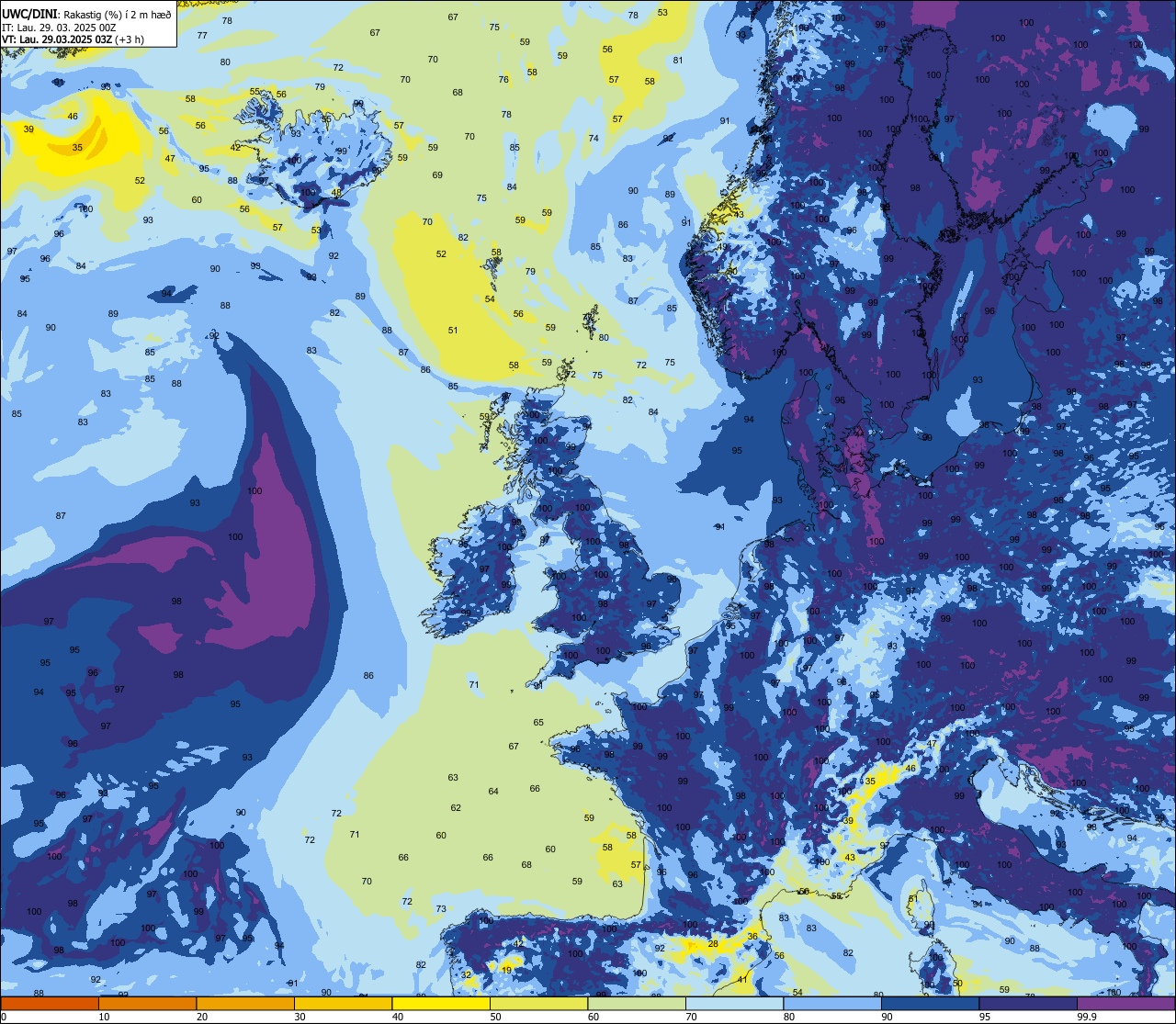Screen dimensions: 1176x1024
Task: Click the amber 20–30 legend swatch
Action: click(x=245, y=1003)
